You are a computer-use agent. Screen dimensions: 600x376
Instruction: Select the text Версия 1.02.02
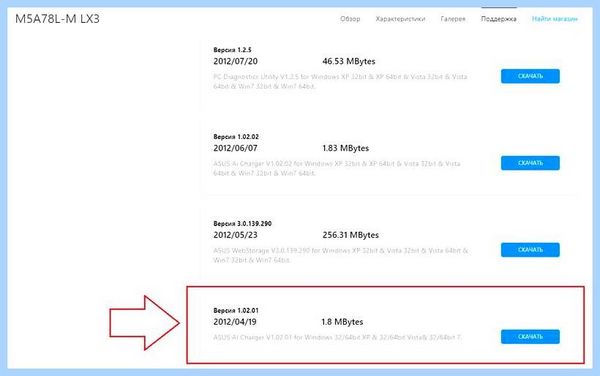(236, 137)
